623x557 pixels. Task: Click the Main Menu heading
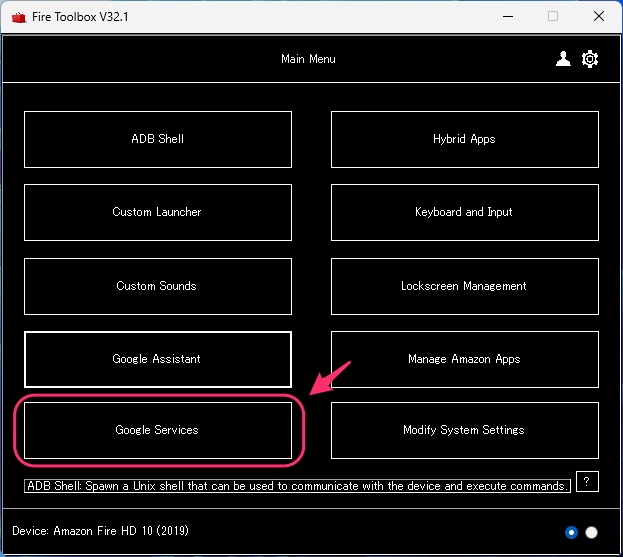pyautogui.click(x=308, y=59)
